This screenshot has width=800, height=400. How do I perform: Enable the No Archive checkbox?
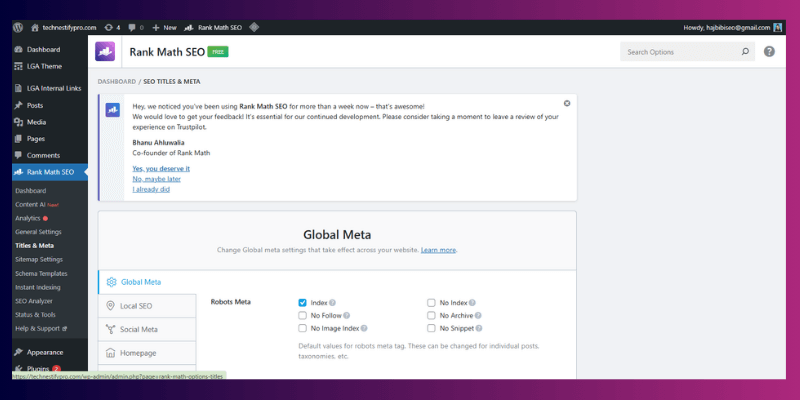[x=432, y=315]
